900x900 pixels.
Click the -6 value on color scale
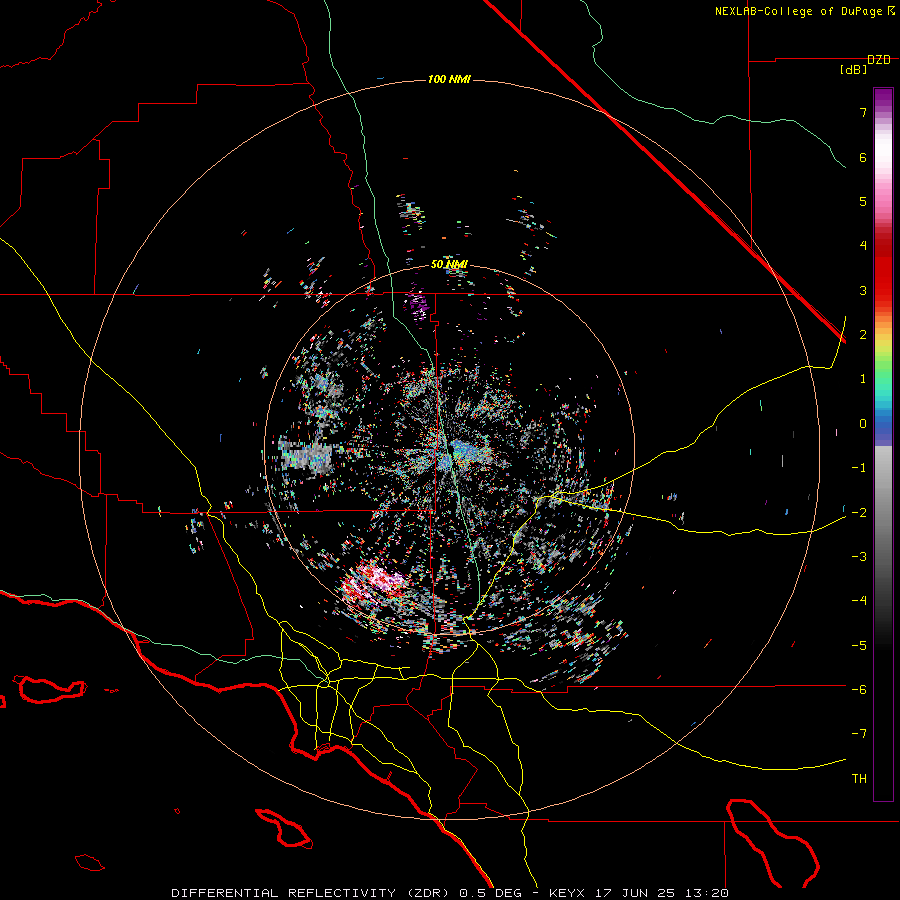pos(859,689)
